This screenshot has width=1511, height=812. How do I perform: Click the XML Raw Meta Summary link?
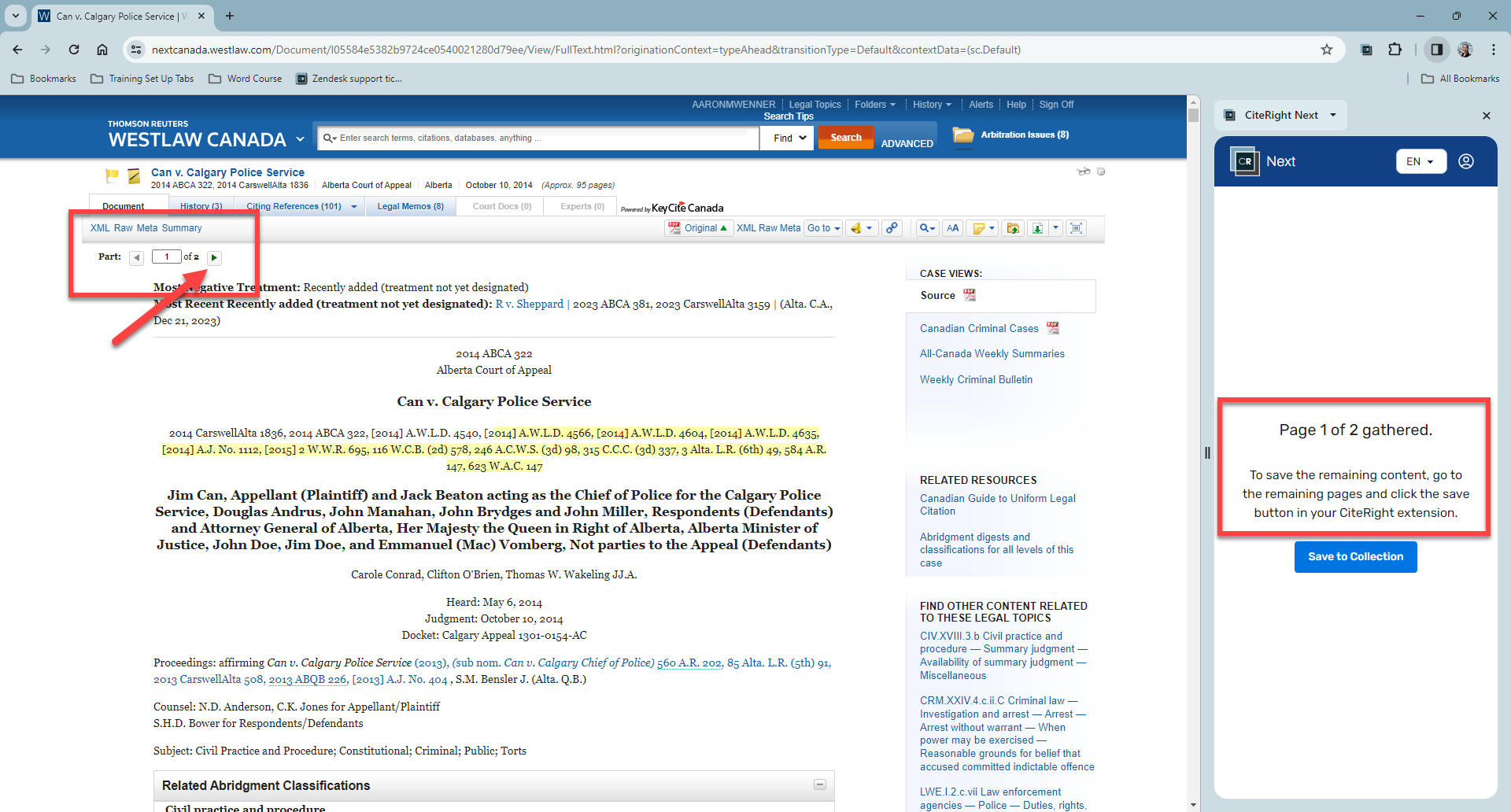click(146, 228)
